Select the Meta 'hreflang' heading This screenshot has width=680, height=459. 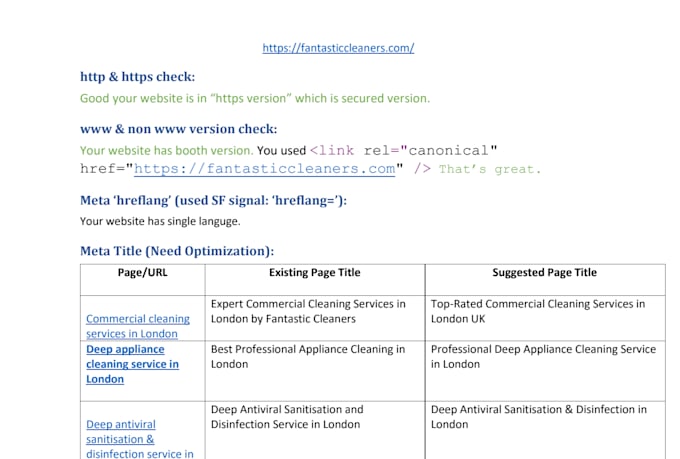pyautogui.click(x=213, y=200)
